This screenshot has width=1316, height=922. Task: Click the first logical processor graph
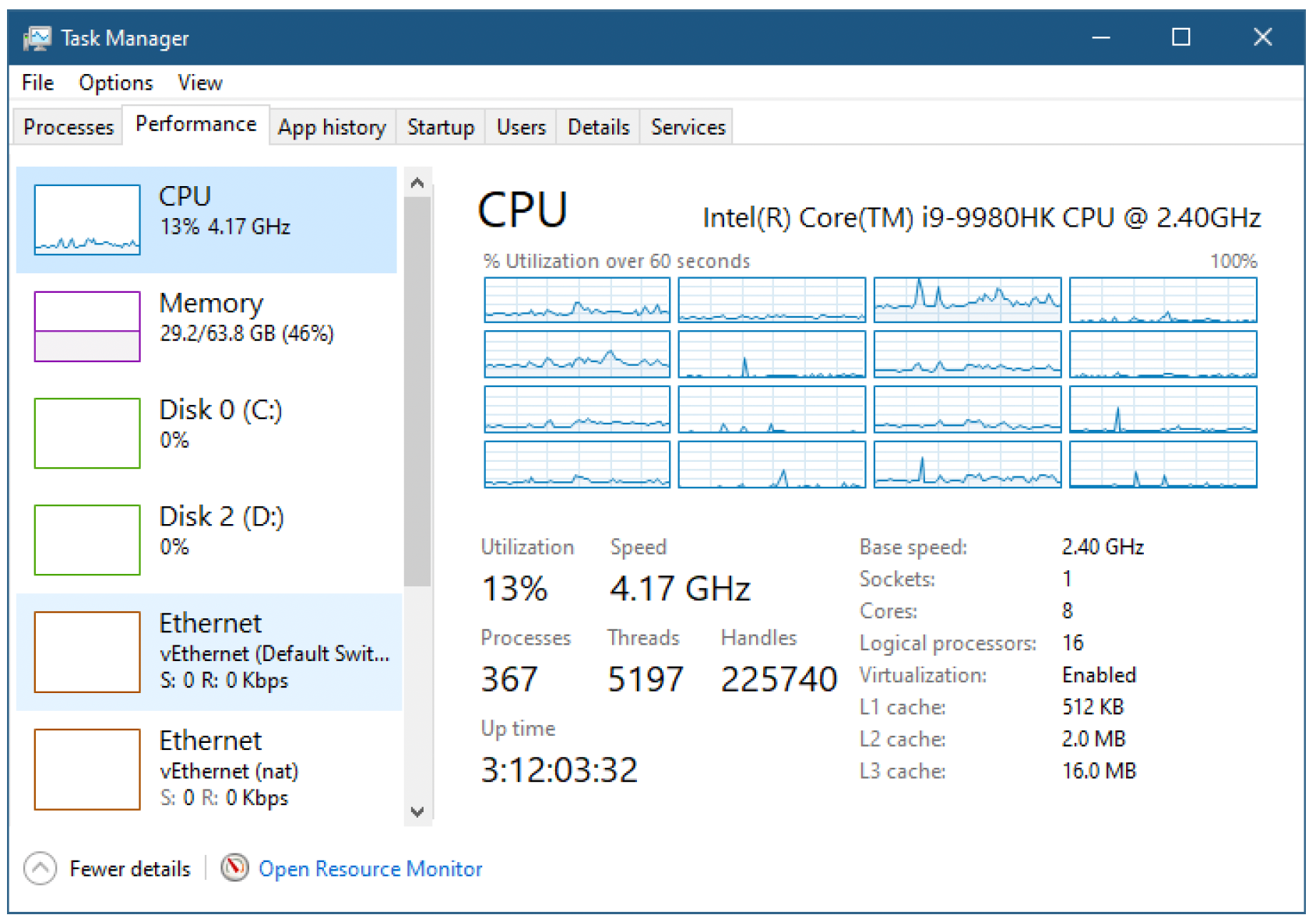(x=577, y=300)
